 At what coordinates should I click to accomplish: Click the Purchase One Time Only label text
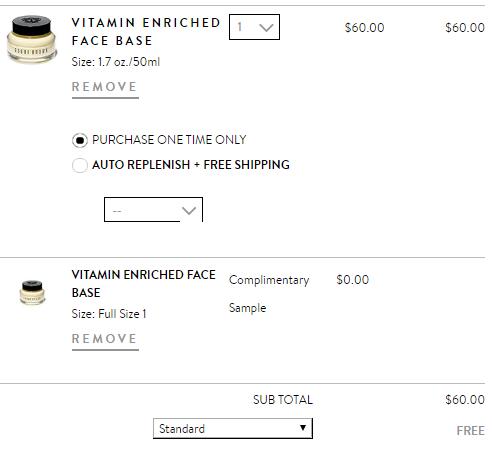[169, 140]
